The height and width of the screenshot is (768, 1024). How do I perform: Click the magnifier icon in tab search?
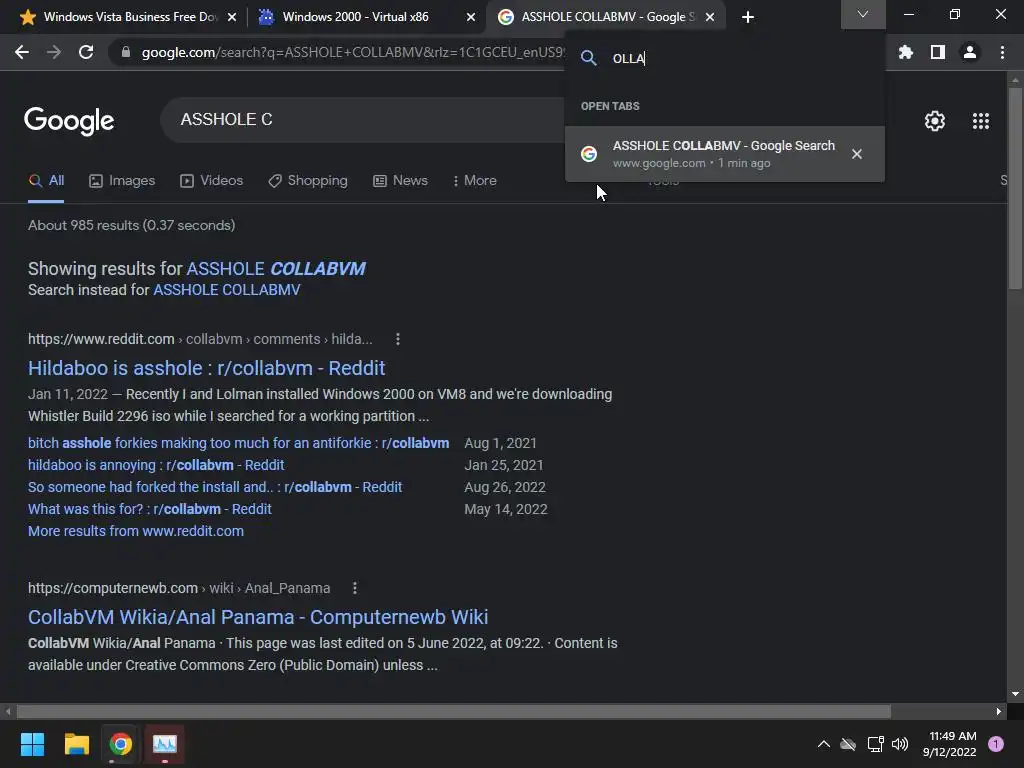point(588,58)
